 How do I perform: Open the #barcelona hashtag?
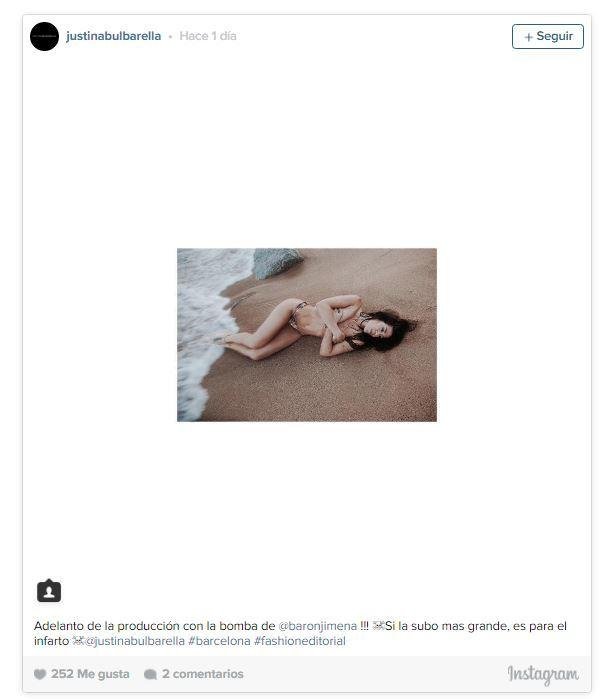[x=219, y=641]
